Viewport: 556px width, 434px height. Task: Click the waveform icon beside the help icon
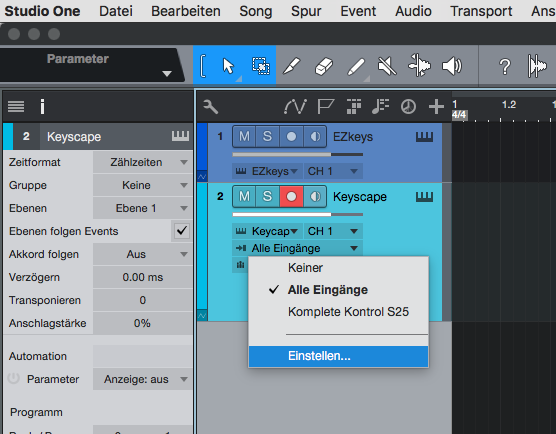[x=537, y=65]
